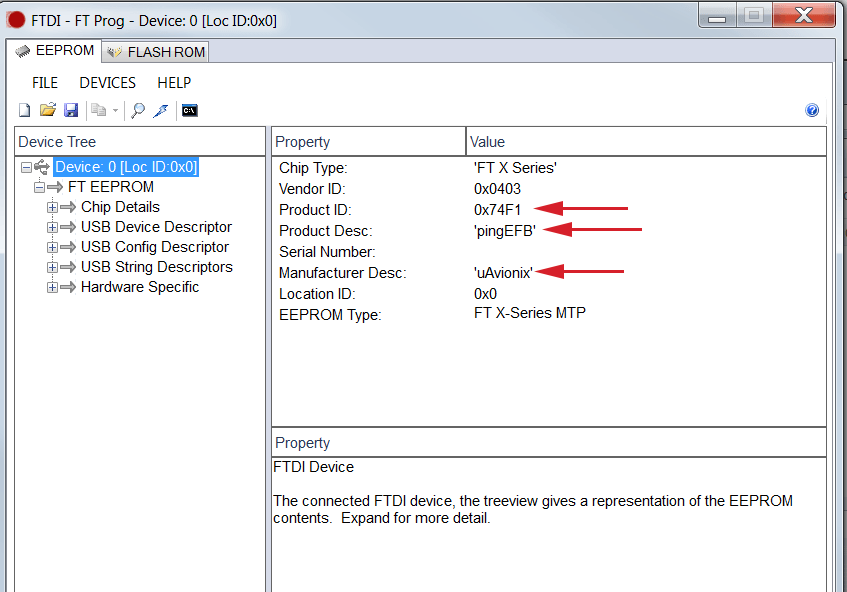The image size is (847, 592).
Task: Click the blue help question mark icon
Action: click(812, 110)
